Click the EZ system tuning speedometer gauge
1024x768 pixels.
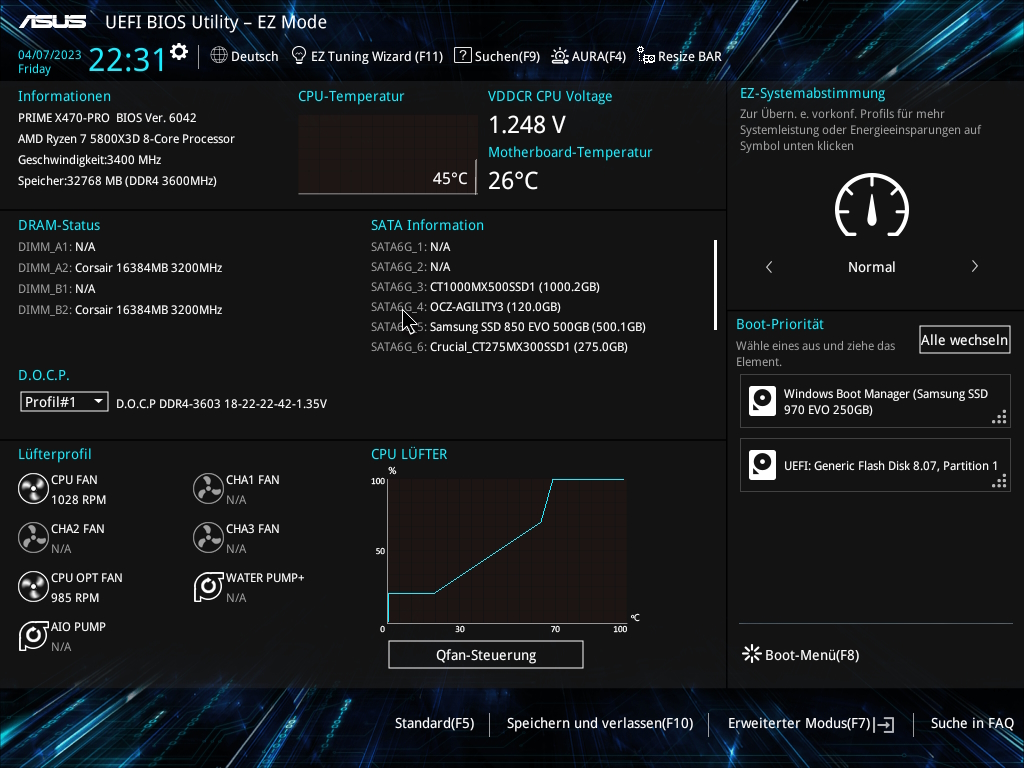[x=872, y=205]
